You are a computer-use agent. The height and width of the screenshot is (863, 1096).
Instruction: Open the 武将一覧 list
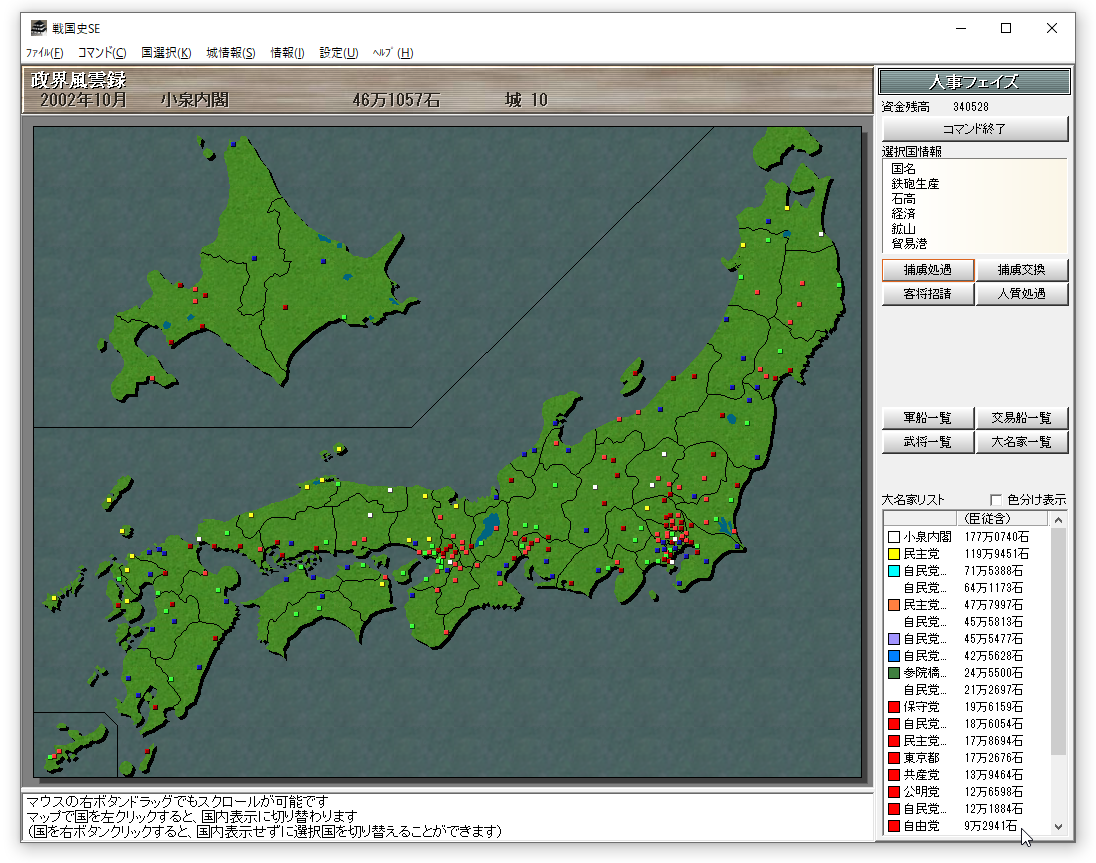(927, 442)
